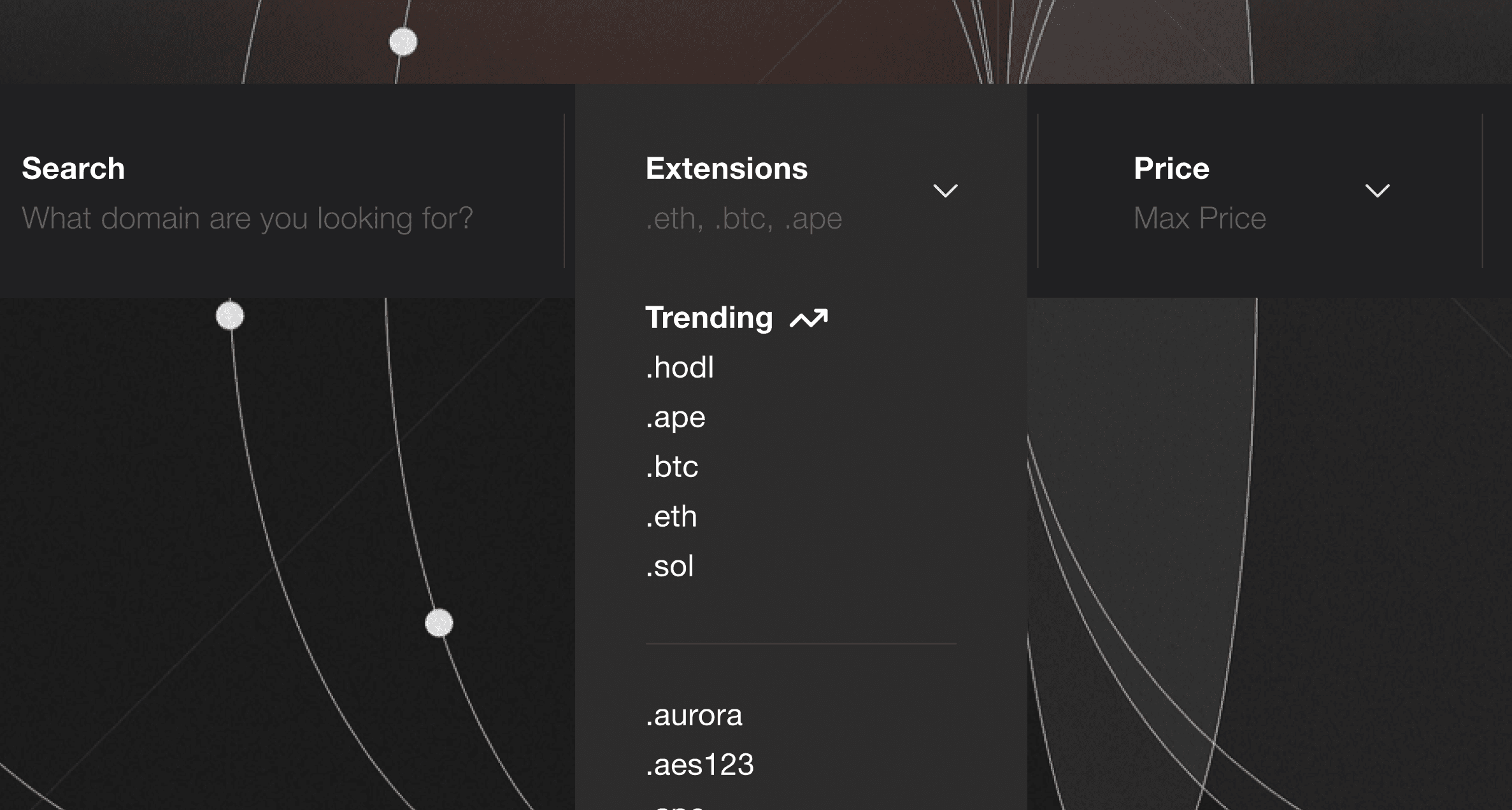Click the Search heading label

73,169
